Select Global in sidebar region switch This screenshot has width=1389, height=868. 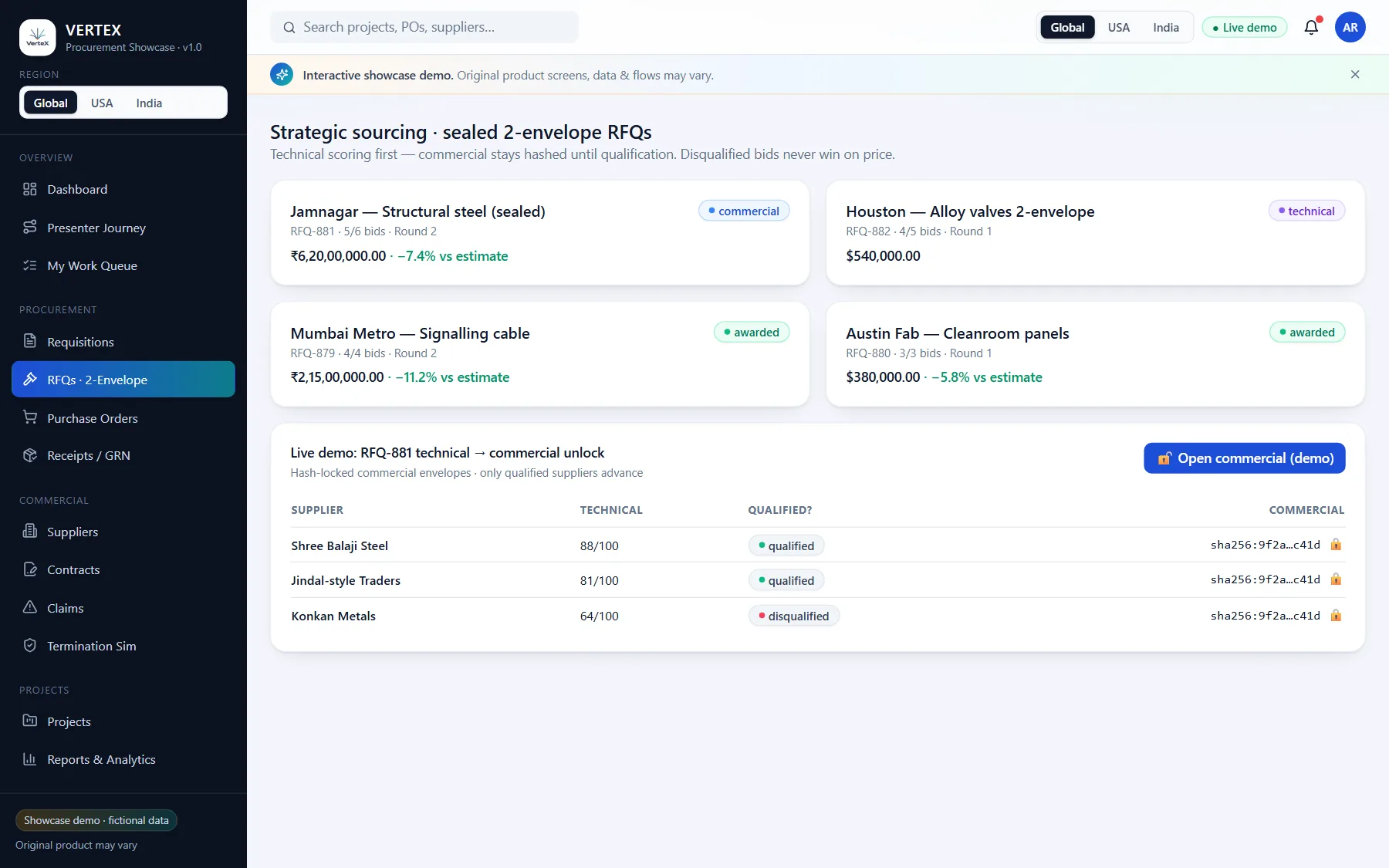50,103
